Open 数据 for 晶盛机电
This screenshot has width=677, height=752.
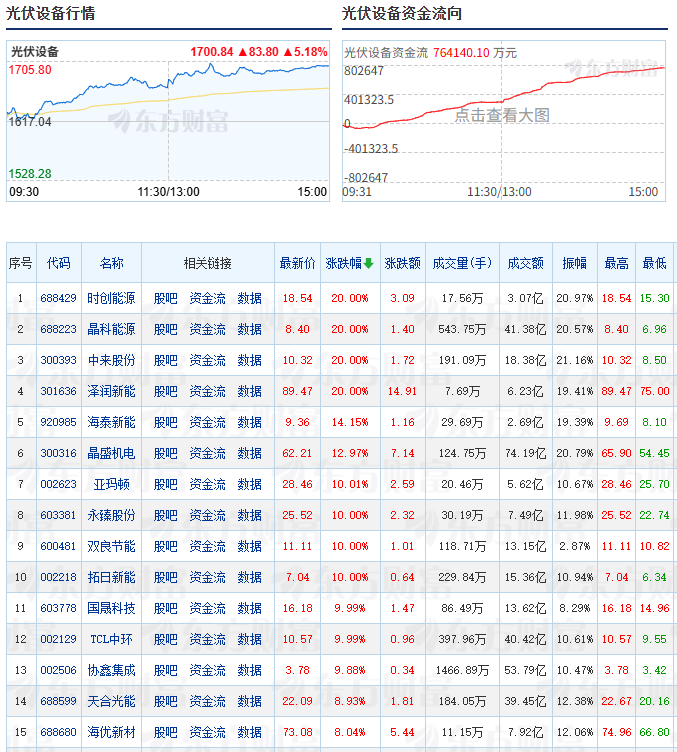[250, 453]
